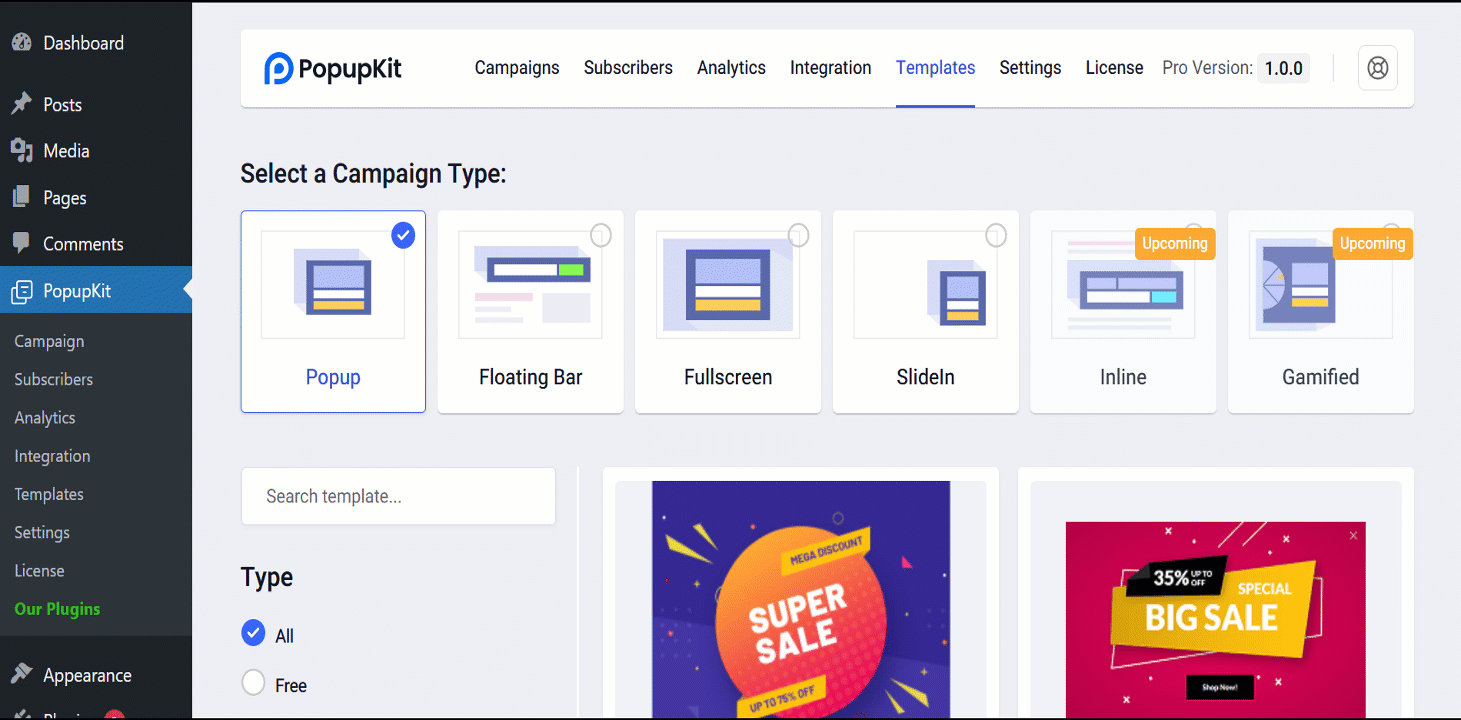Switch to the Campaigns tab
This screenshot has height=720, width=1461.
[517, 68]
